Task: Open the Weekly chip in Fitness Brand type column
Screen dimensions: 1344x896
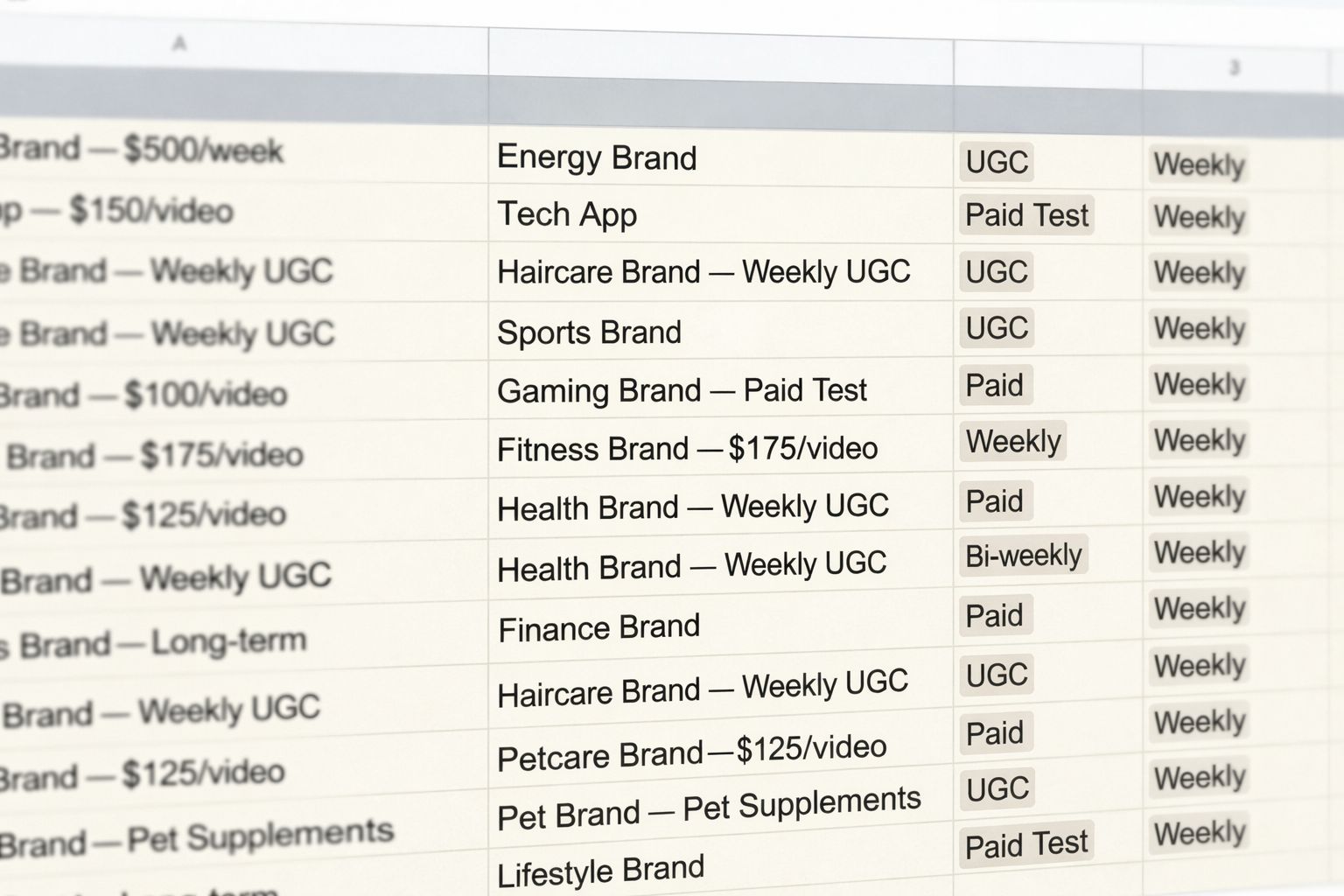Action: [x=1014, y=442]
